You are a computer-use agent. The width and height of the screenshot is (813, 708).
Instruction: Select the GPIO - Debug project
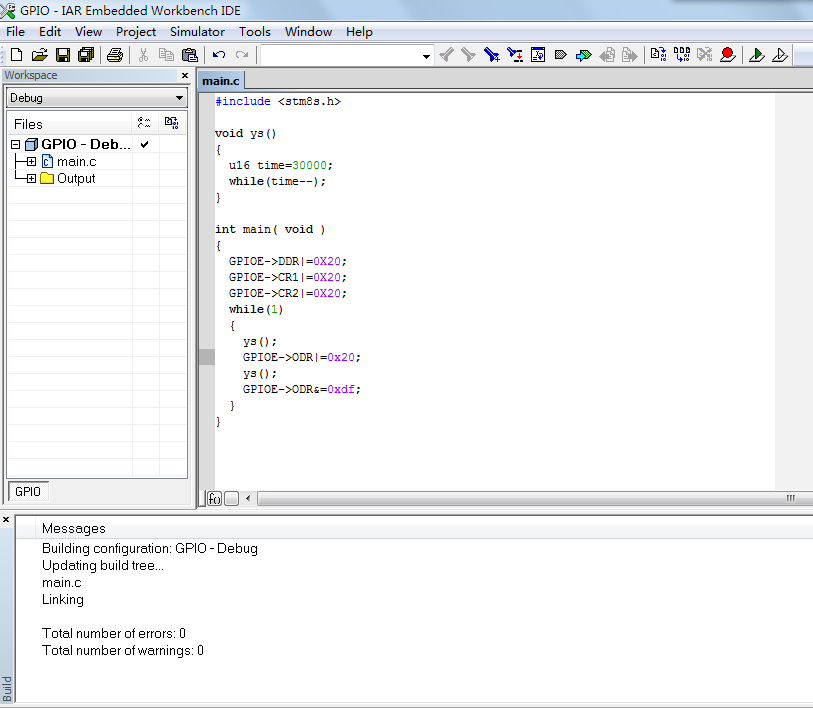[86, 144]
